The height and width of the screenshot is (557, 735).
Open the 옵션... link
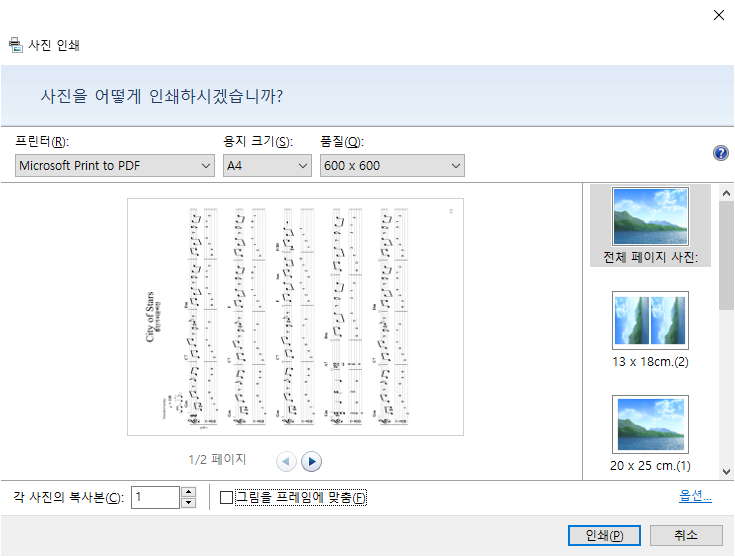[x=695, y=496]
